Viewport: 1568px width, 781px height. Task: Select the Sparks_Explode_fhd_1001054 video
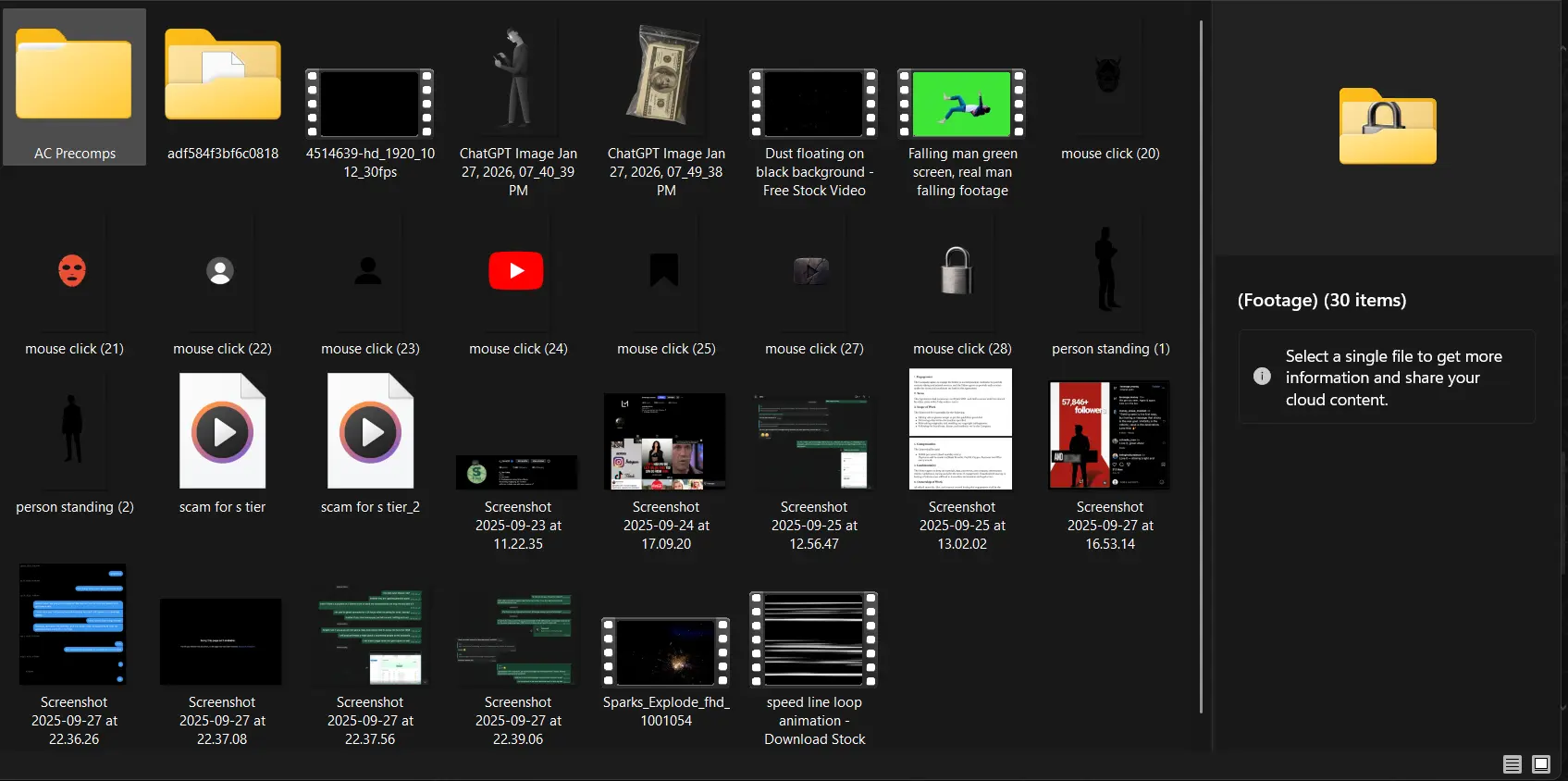(x=665, y=652)
